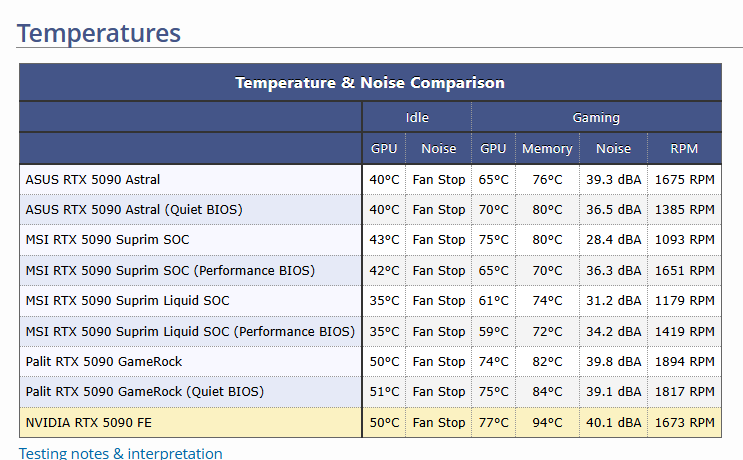743x460 pixels.
Task: Click the Memory column header
Action: point(547,148)
